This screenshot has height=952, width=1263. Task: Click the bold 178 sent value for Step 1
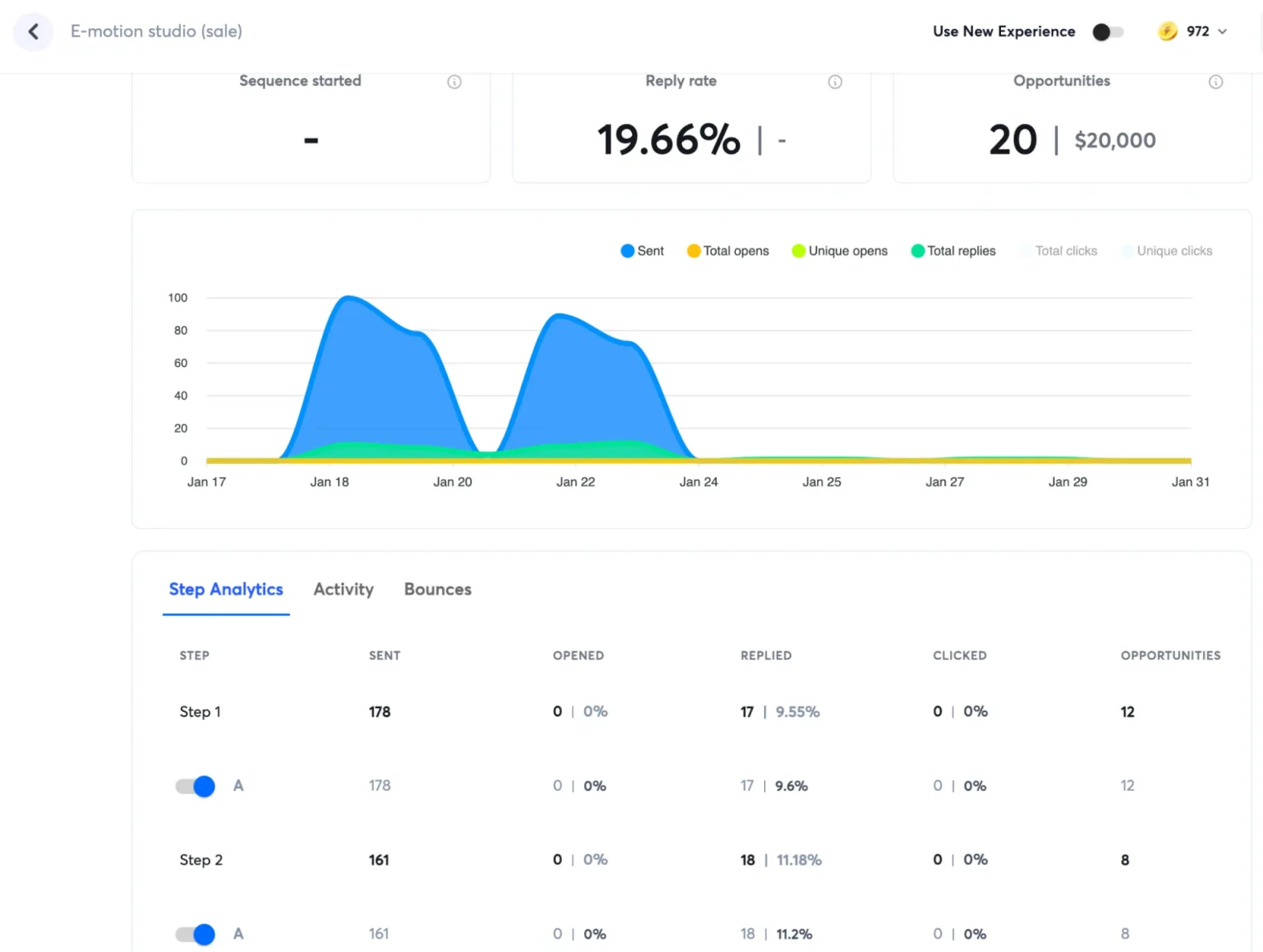tap(380, 712)
